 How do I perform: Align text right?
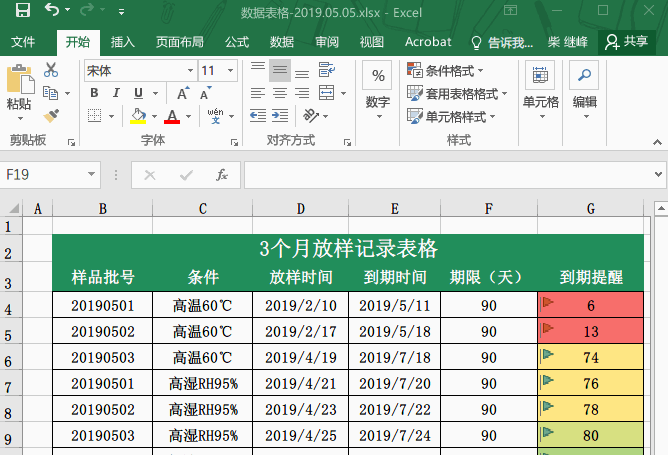(x=302, y=93)
